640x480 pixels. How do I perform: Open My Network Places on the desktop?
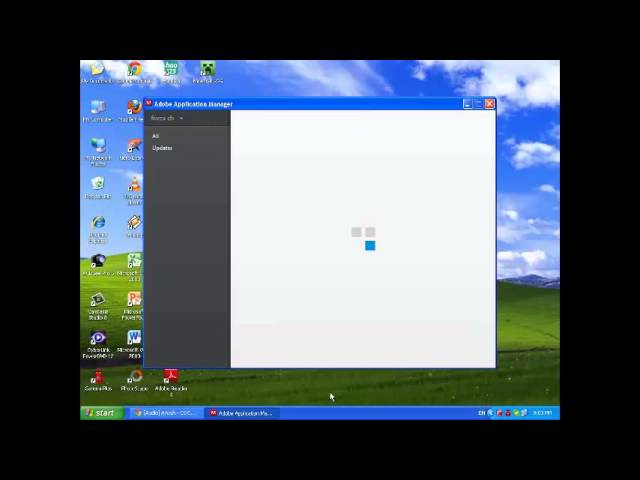click(98, 151)
